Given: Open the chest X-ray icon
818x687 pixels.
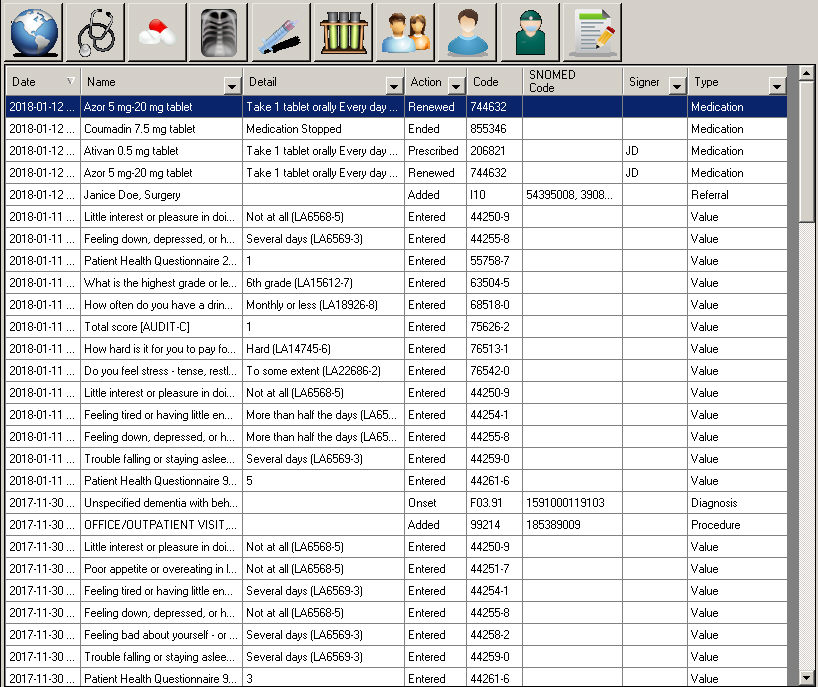Looking at the screenshot, I should click(219, 32).
